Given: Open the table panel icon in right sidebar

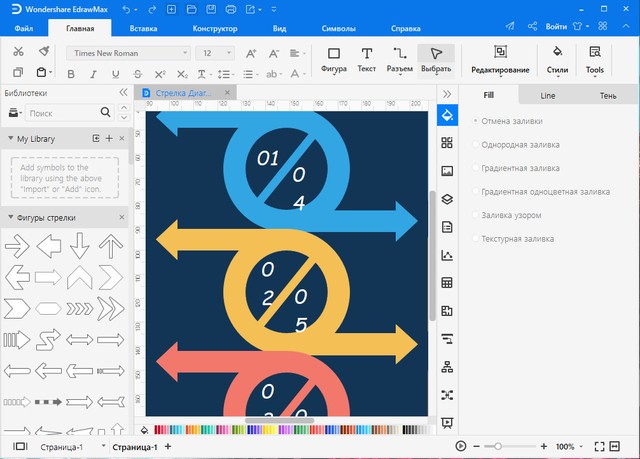Looking at the screenshot, I should pos(447,283).
